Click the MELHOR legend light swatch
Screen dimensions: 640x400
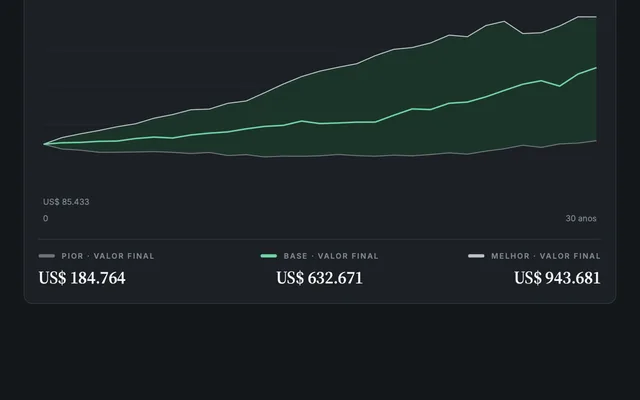click(476, 256)
